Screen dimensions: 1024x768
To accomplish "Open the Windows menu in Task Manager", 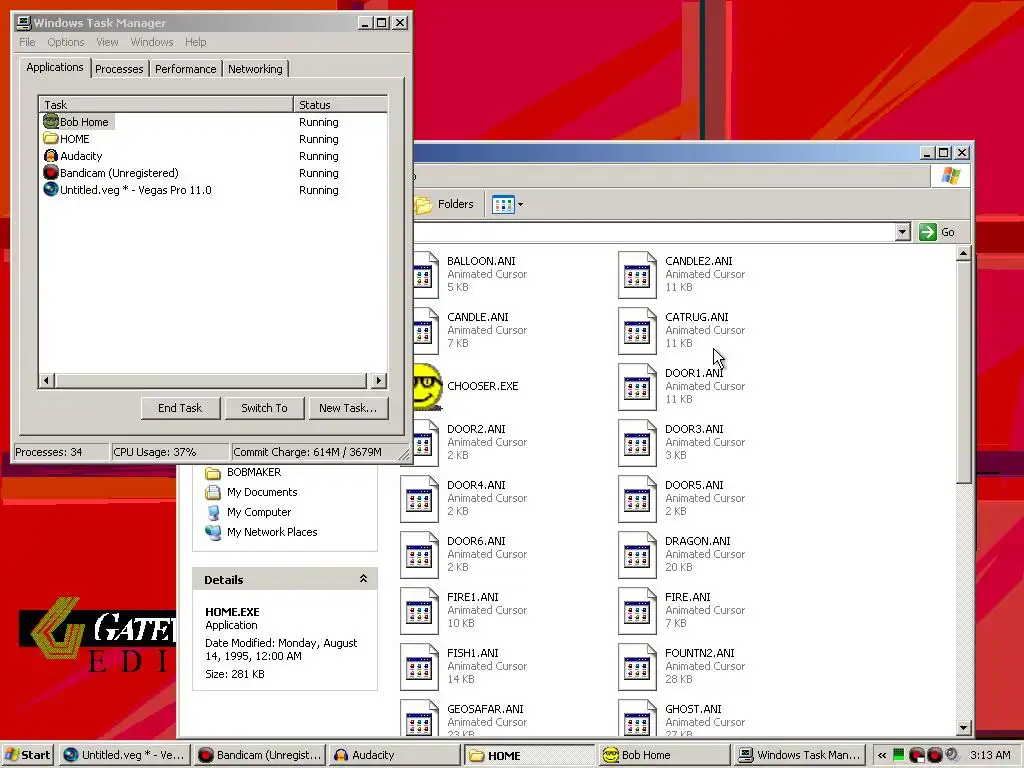I will pos(152,42).
